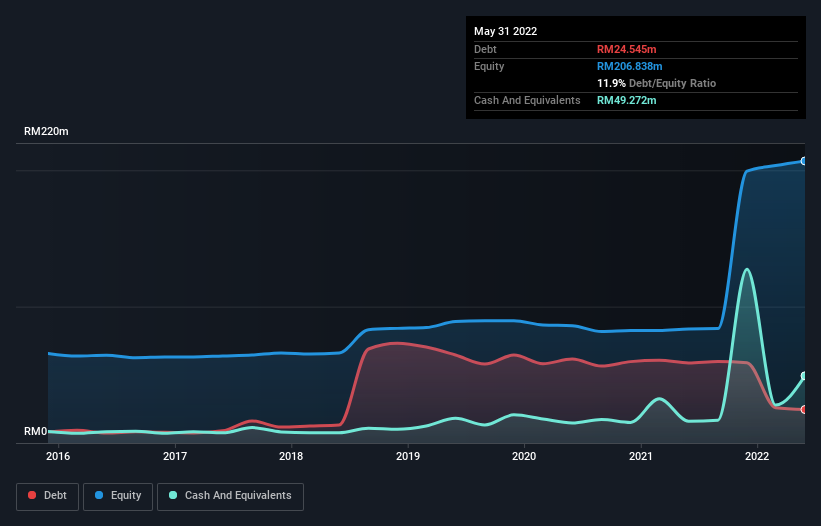Click the RM220m y-axis label
821x526 pixels.
tap(46, 131)
